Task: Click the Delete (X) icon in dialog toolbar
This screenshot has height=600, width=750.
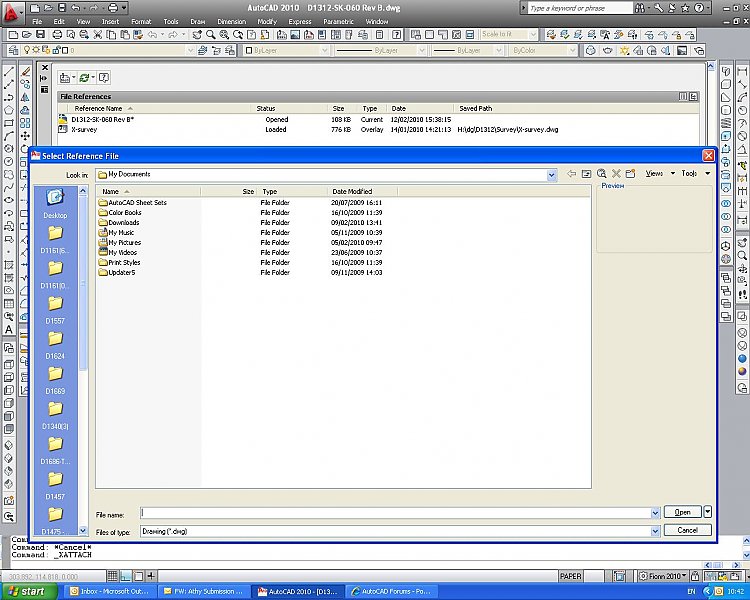Action: point(616,174)
